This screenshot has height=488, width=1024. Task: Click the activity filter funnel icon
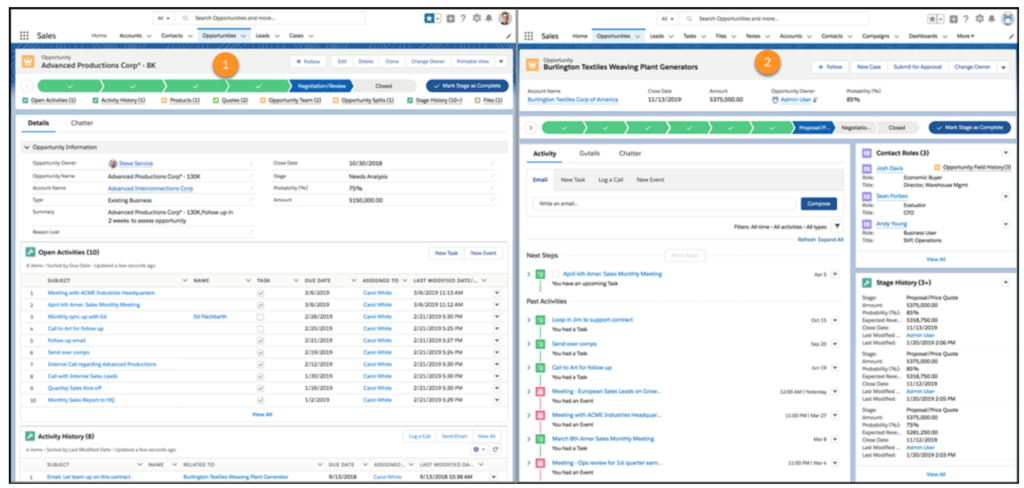pyautogui.click(x=838, y=227)
